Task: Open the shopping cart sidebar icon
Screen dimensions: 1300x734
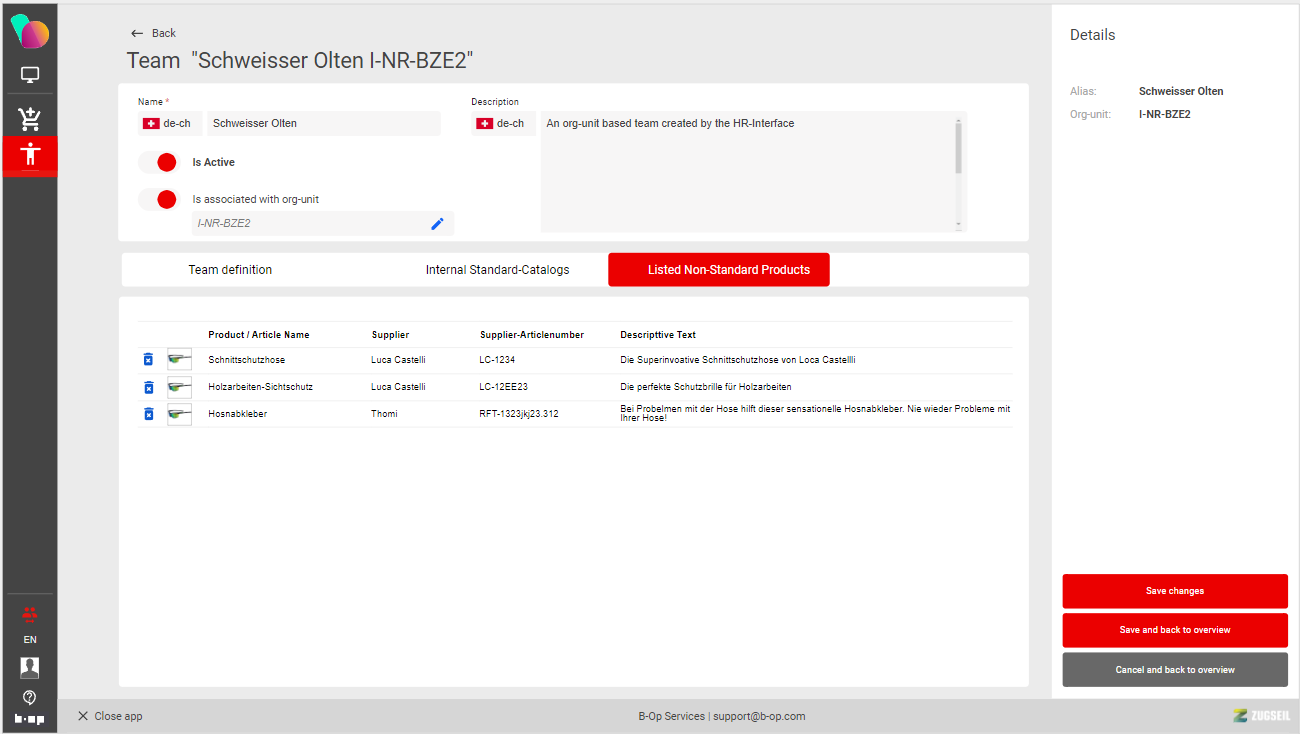Action: (x=30, y=119)
